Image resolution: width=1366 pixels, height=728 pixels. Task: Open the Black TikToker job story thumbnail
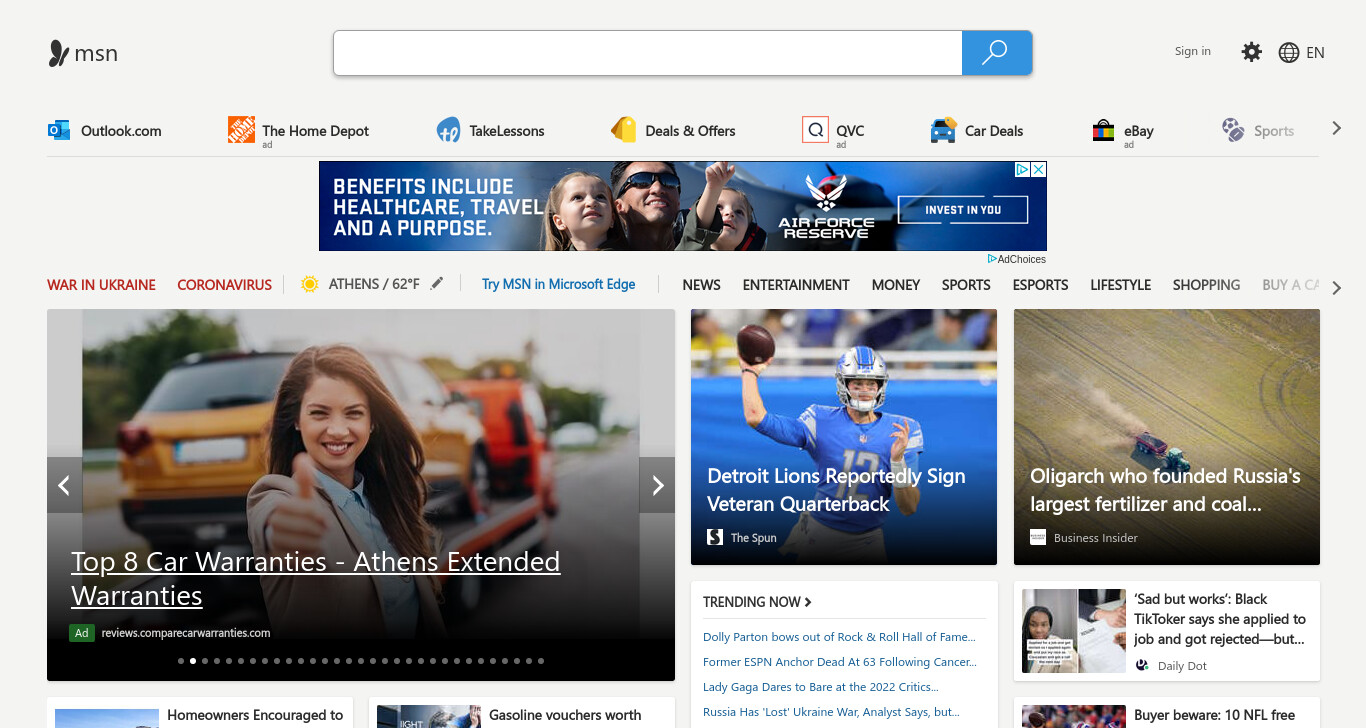(x=1073, y=630)
